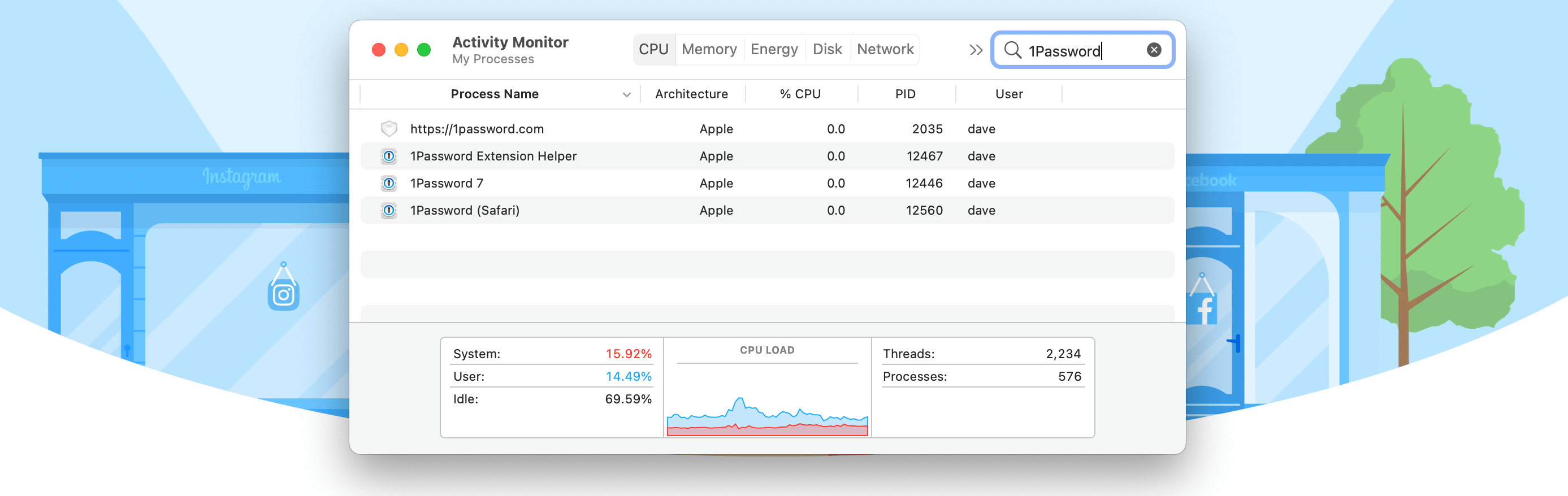Sort by the User column header
Image resolution: width=1568 pixels, height=496 pixels.
(1008, 94)
